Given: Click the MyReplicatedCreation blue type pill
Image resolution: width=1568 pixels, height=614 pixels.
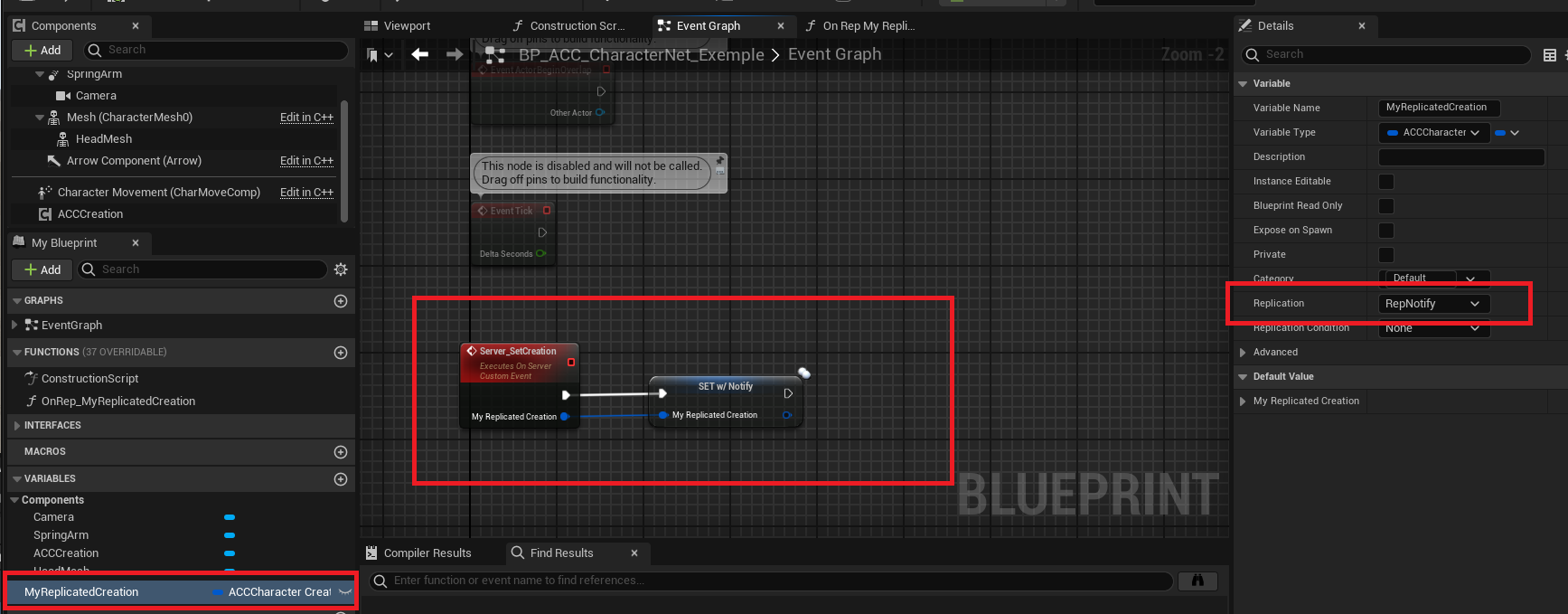Looking at the screenshot, I should (217, 592).
